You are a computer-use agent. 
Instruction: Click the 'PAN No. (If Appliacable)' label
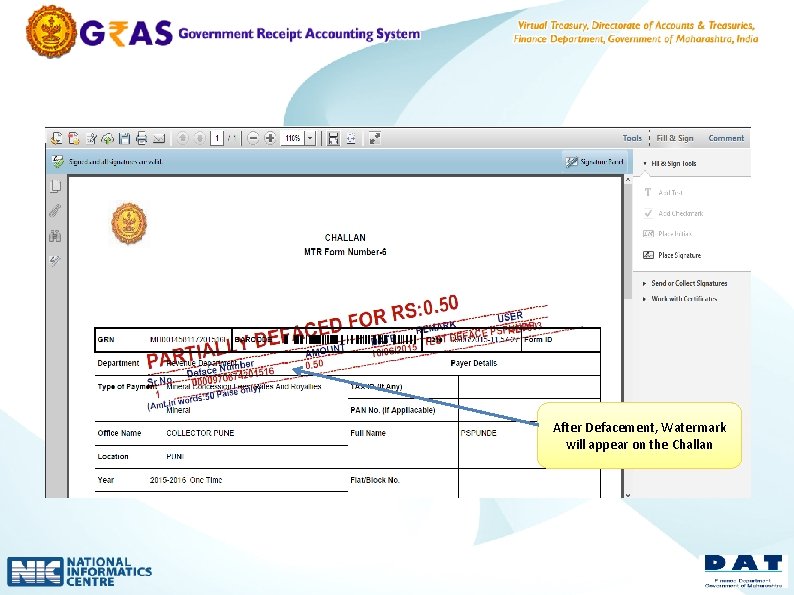tap(392, 410)
